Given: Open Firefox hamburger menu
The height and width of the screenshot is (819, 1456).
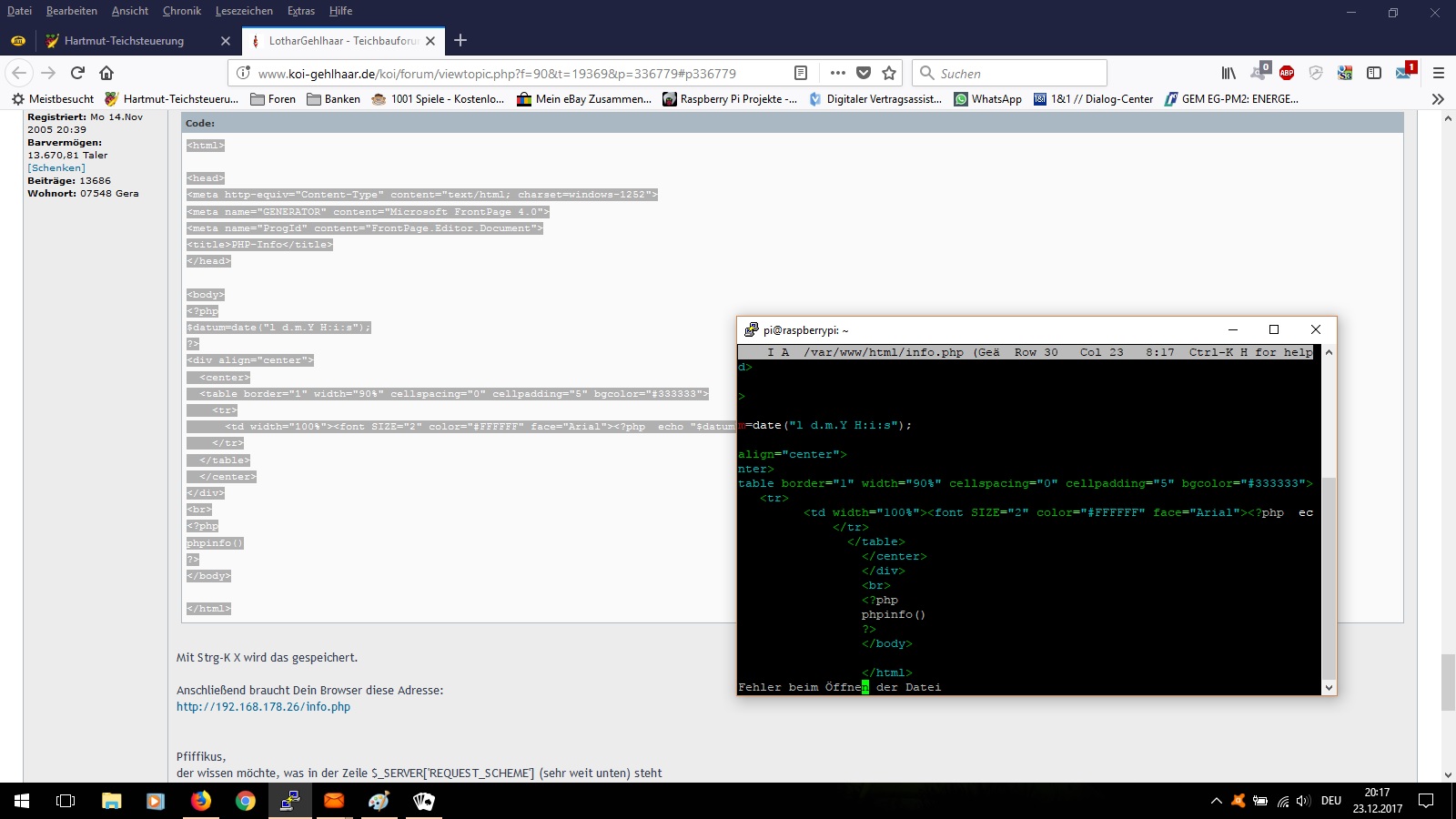Looking at the screenshot, I should tap(1439, 73).
